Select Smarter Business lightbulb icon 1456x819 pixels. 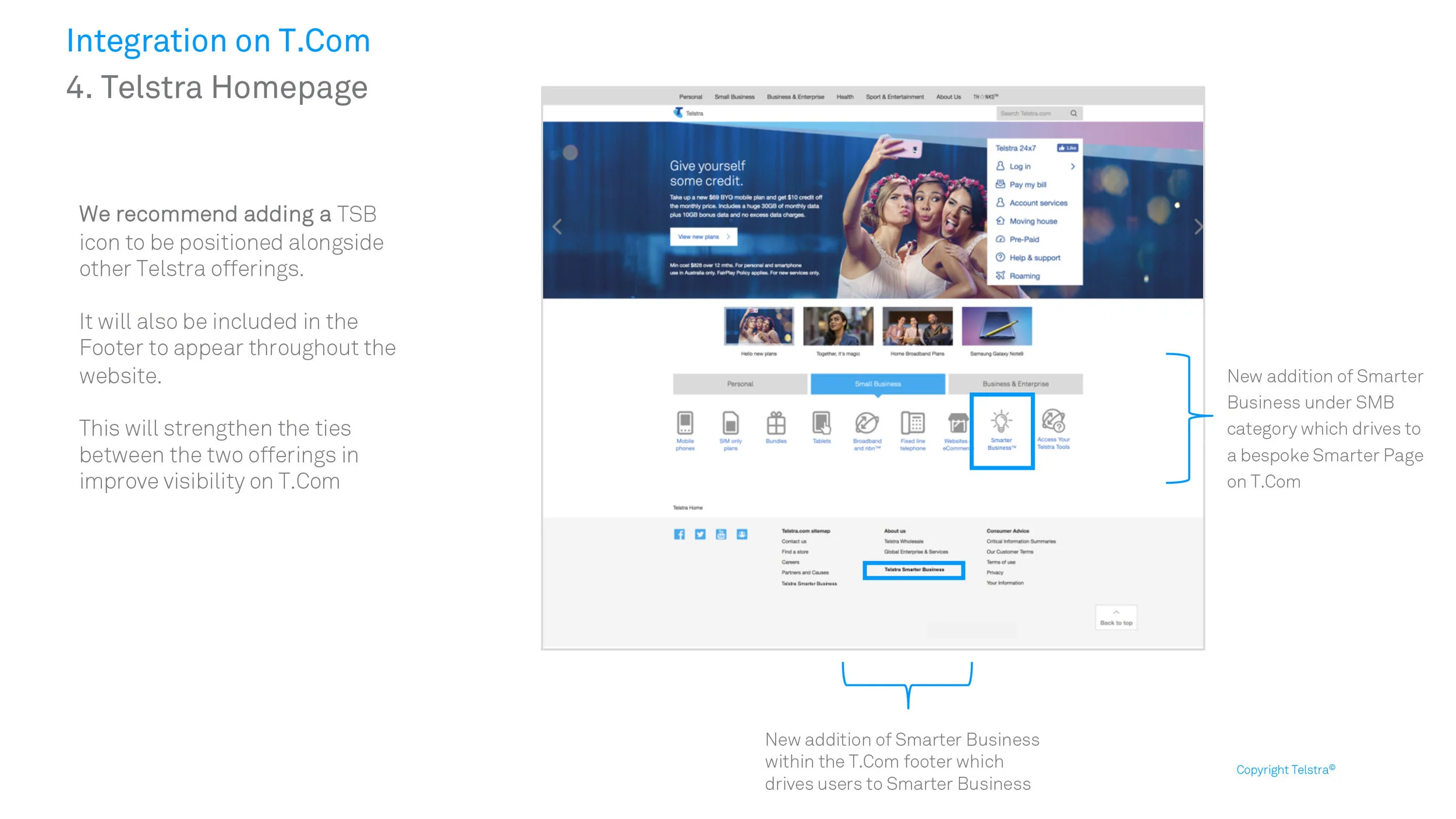[1001, 421]
